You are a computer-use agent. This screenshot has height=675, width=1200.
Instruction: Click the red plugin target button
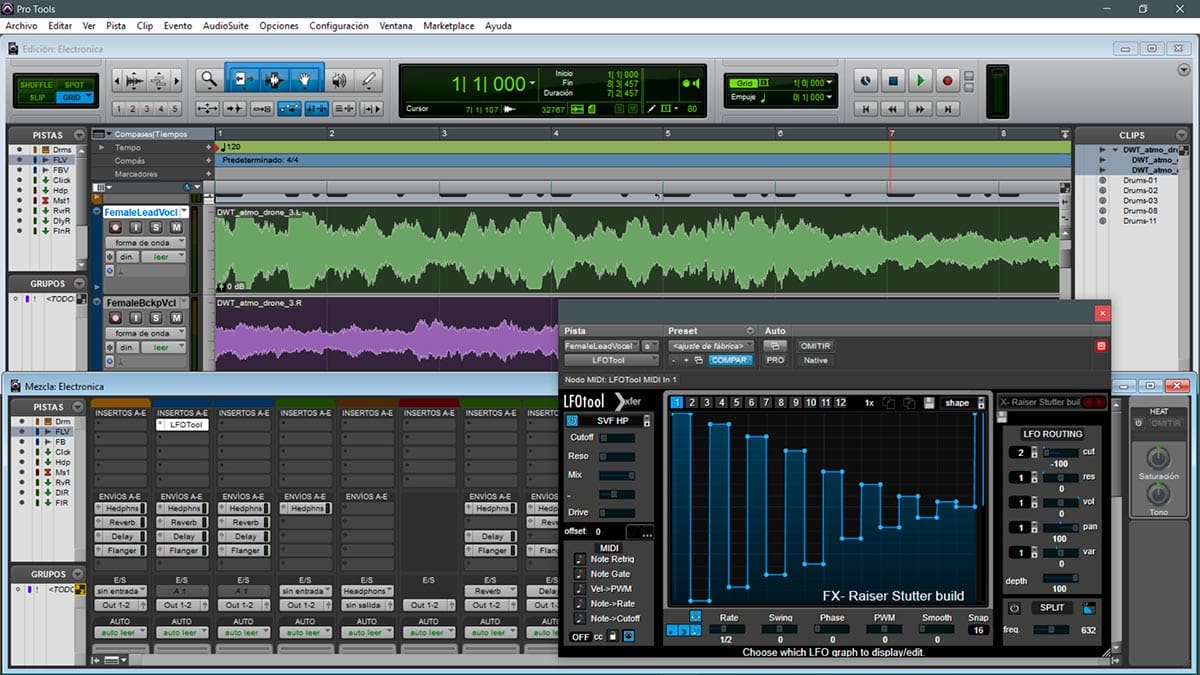(x=1102, y=346)
